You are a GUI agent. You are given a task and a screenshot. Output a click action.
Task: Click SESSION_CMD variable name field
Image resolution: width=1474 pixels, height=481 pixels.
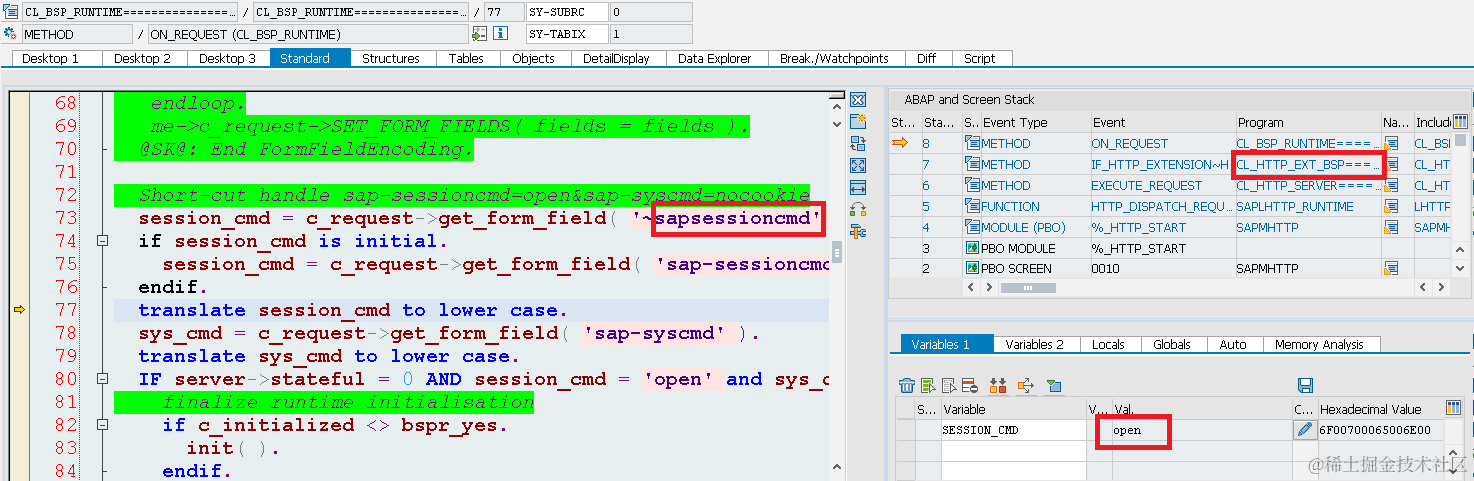point(1012,430)
